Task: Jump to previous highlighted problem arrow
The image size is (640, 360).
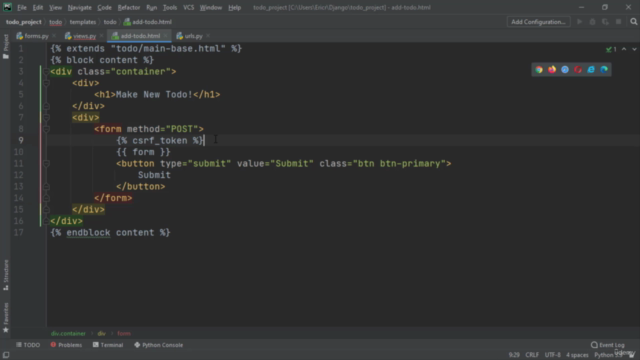Action: pos(624,49)
